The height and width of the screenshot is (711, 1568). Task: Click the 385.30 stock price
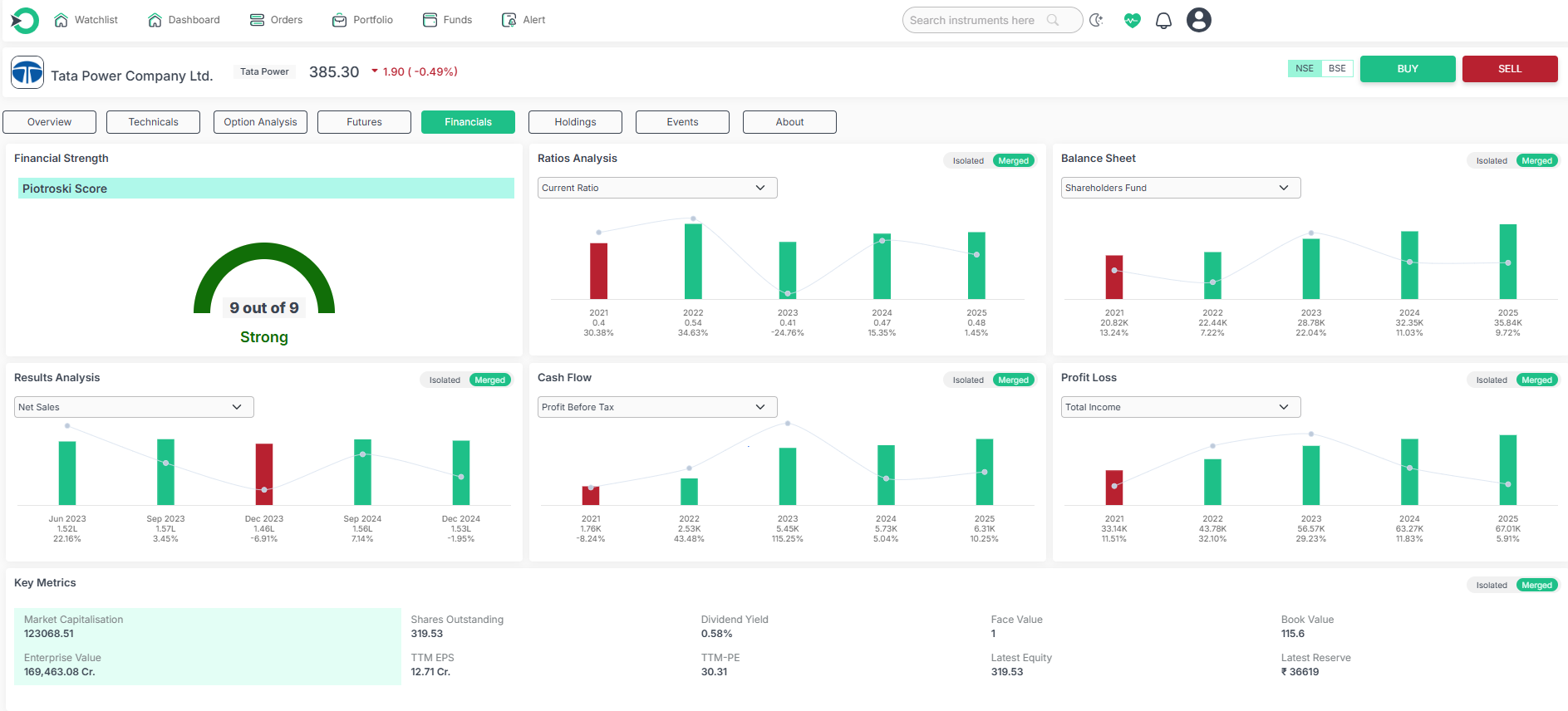334,72
